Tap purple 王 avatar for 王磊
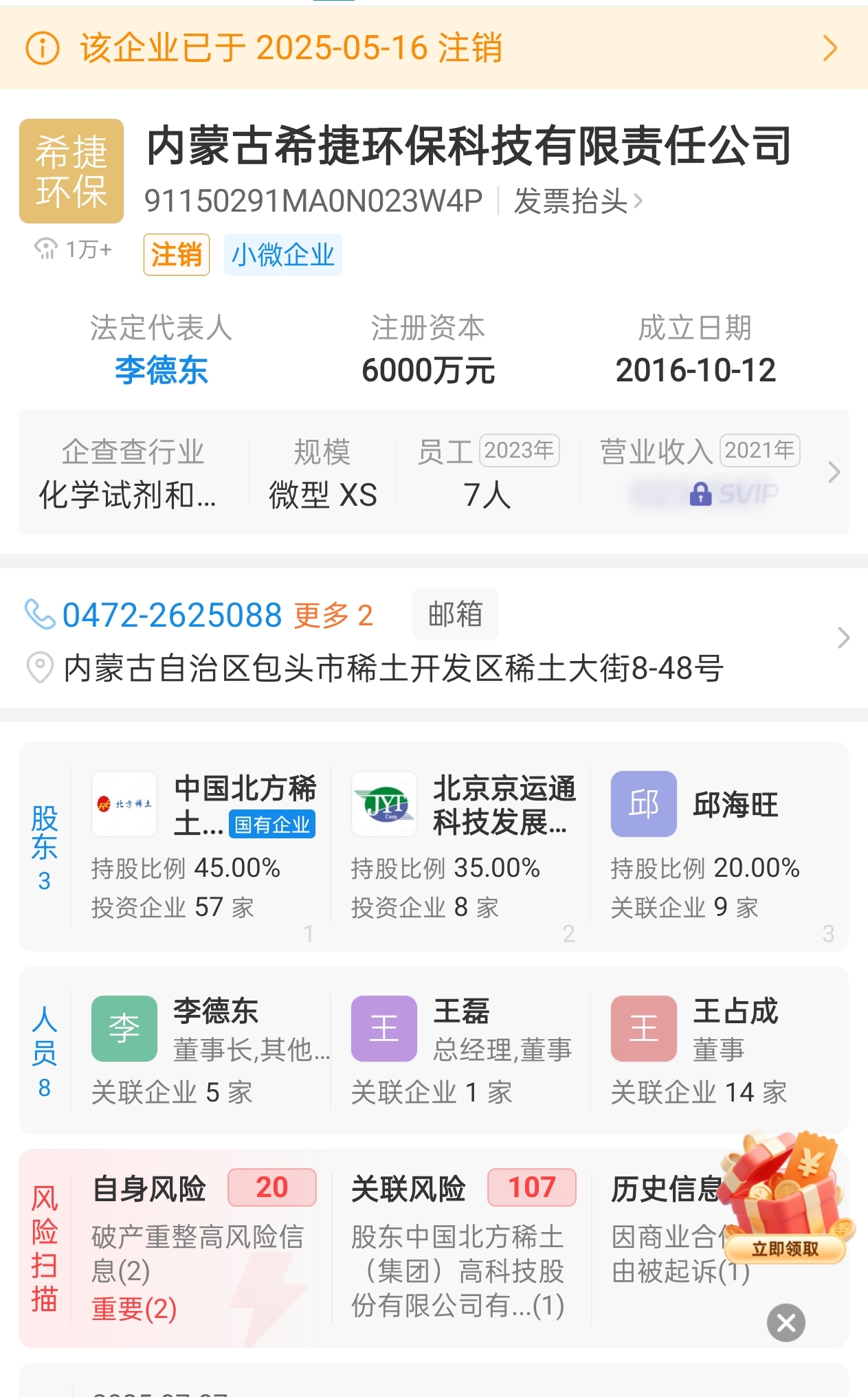Screen dimensions: 868x1397 click(x=384, y=1029)
